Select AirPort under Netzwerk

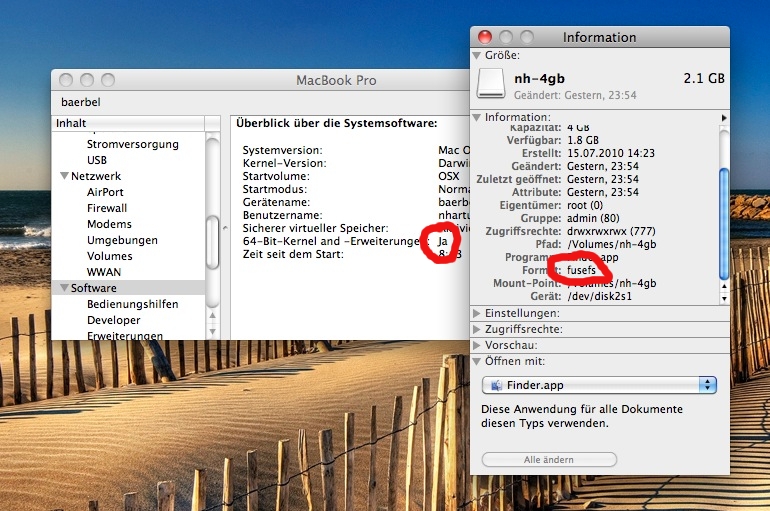tap(105, 192)
